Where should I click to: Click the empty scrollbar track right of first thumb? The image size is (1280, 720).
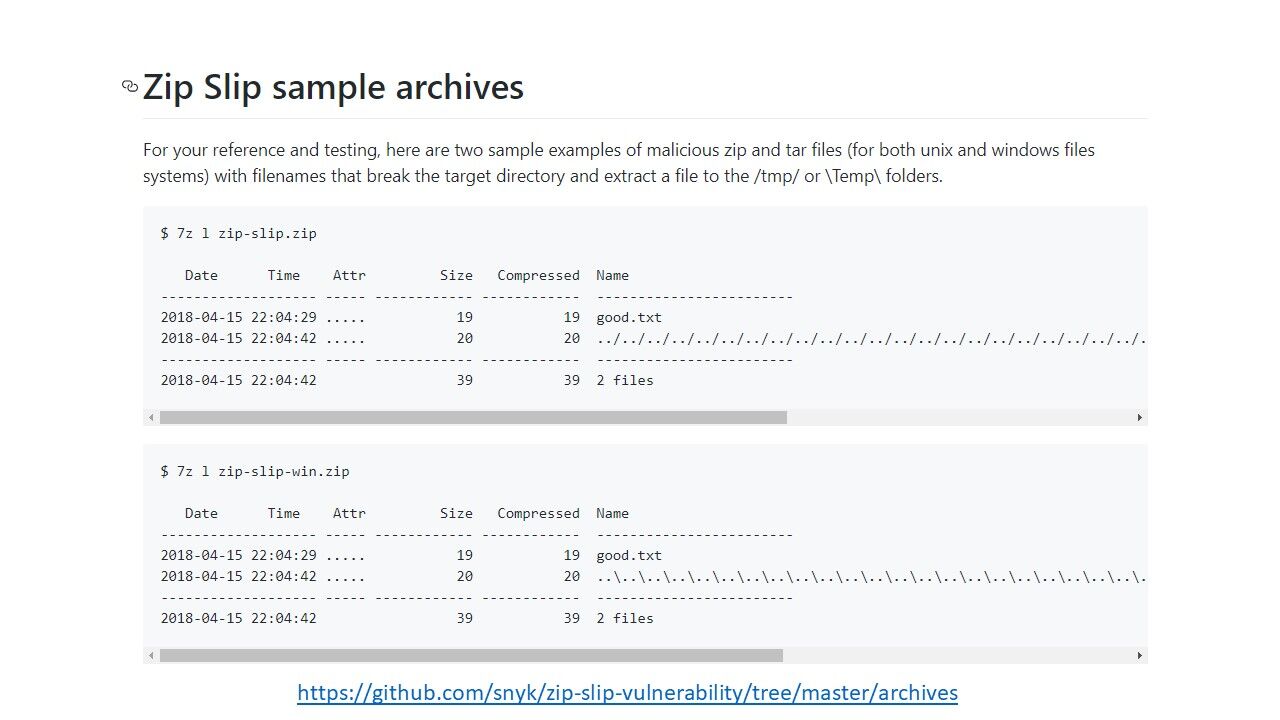[x=959, y=417]
